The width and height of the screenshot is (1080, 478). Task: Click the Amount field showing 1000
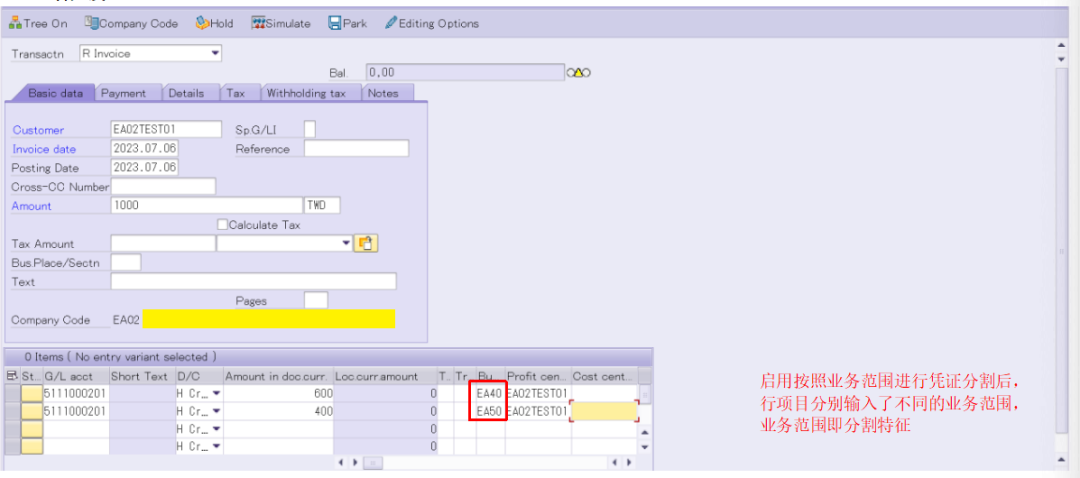point(206,205)
